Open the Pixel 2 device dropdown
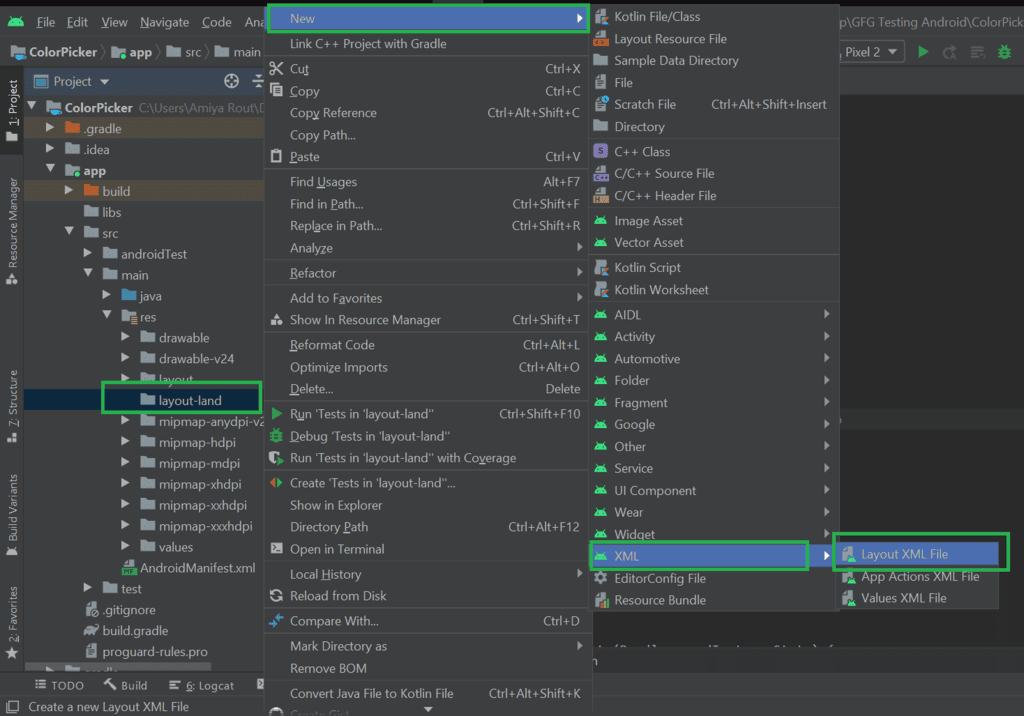This screenshot has width=1024, height=716. [x=871, y=52]
